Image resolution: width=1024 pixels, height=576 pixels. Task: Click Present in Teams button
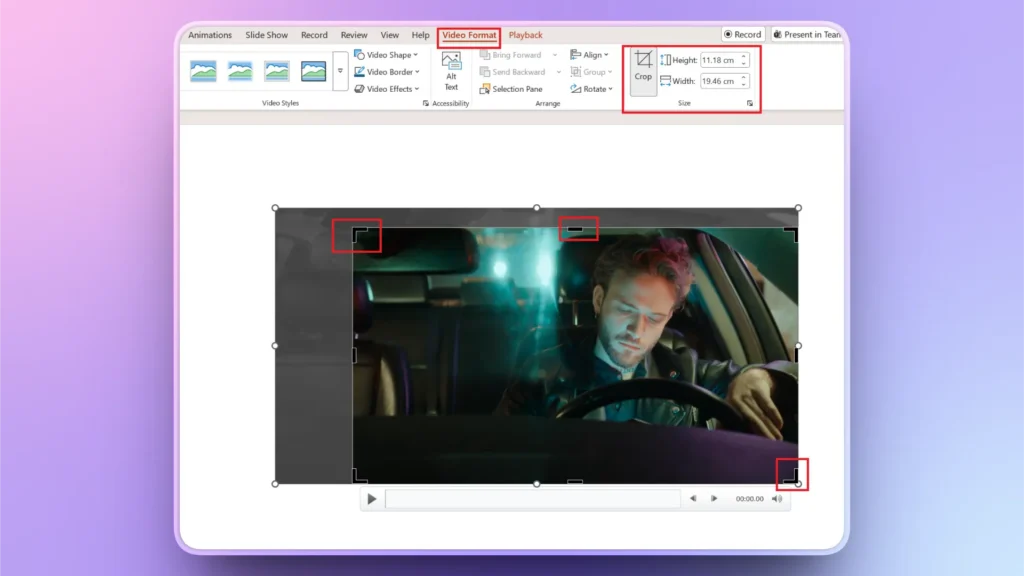807,34
